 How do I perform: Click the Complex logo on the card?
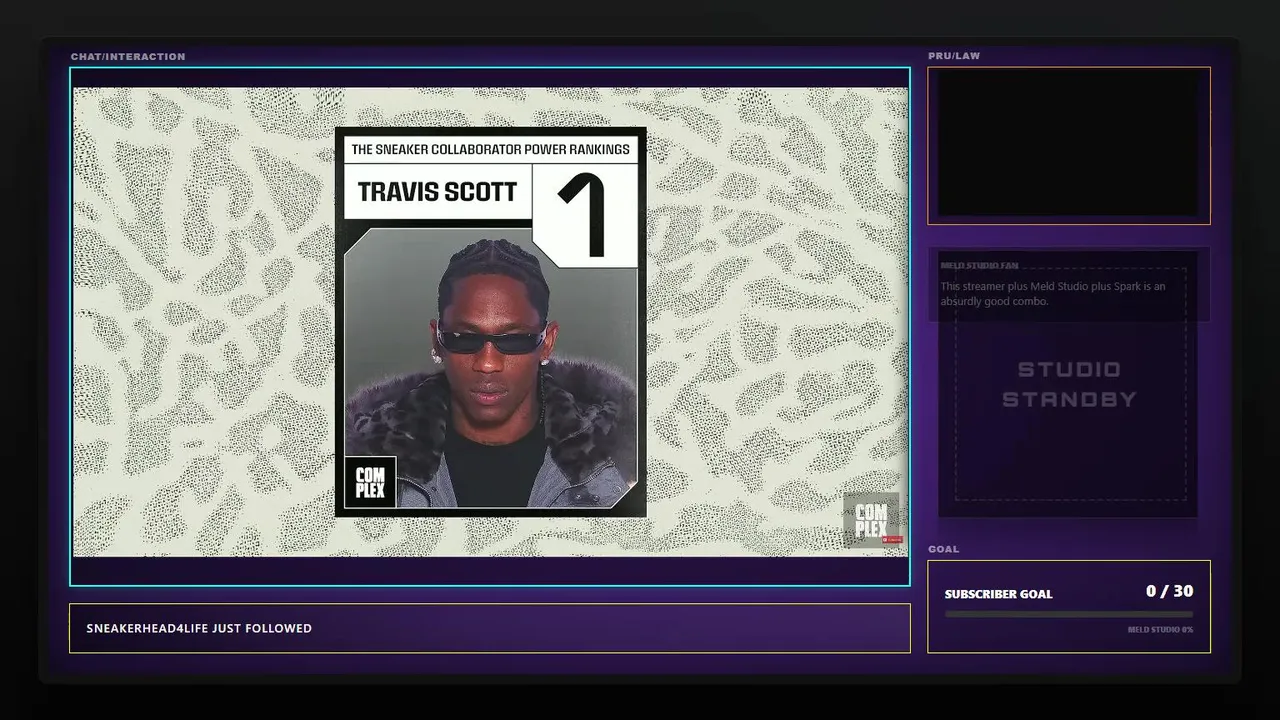point(370,483)
